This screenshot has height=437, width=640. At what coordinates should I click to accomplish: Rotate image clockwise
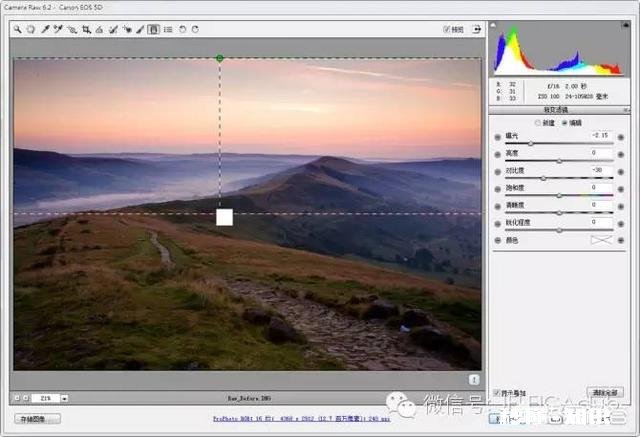tap(194, 30)
